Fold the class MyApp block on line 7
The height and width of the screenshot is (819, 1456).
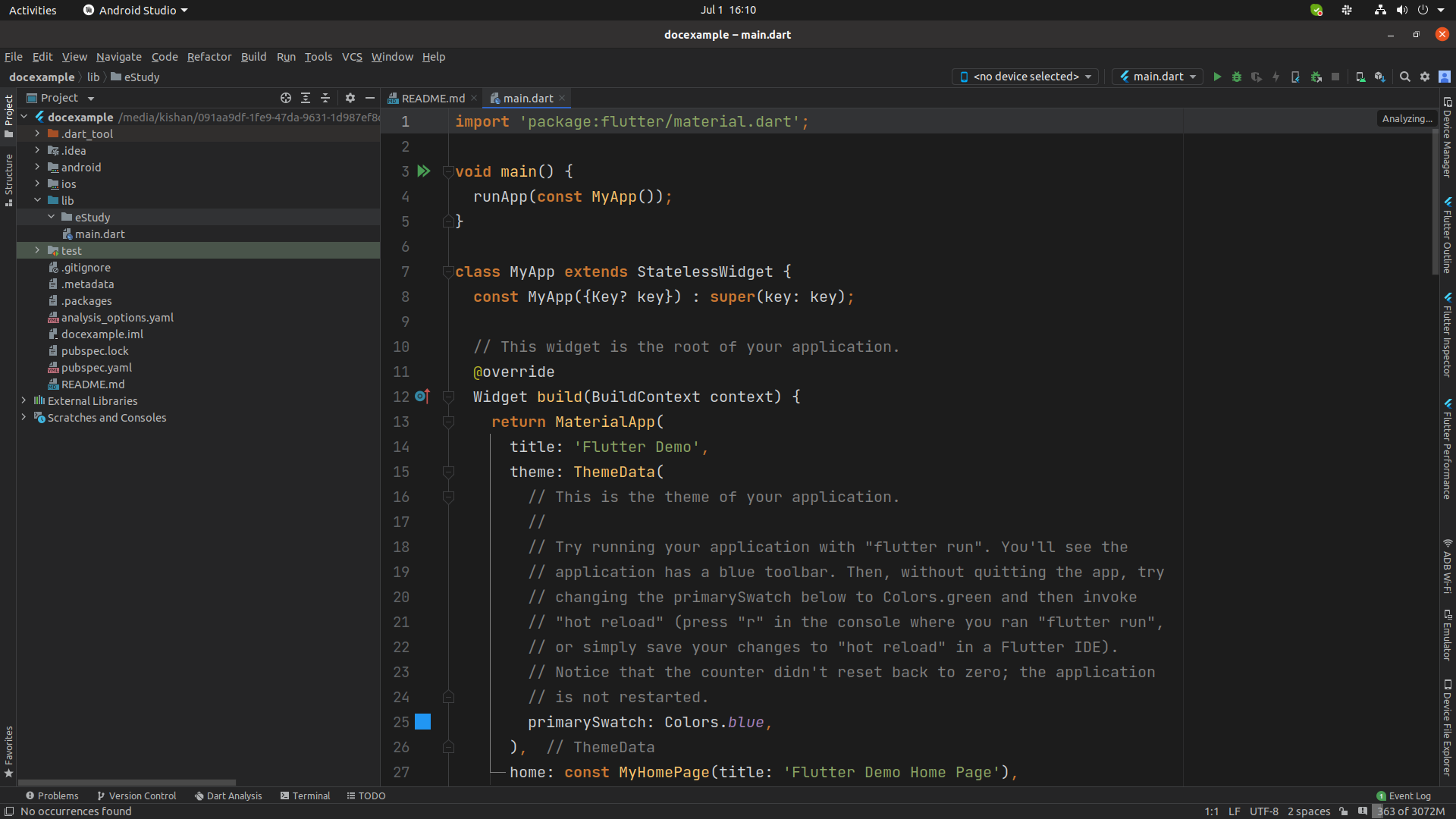coord(448,271)
